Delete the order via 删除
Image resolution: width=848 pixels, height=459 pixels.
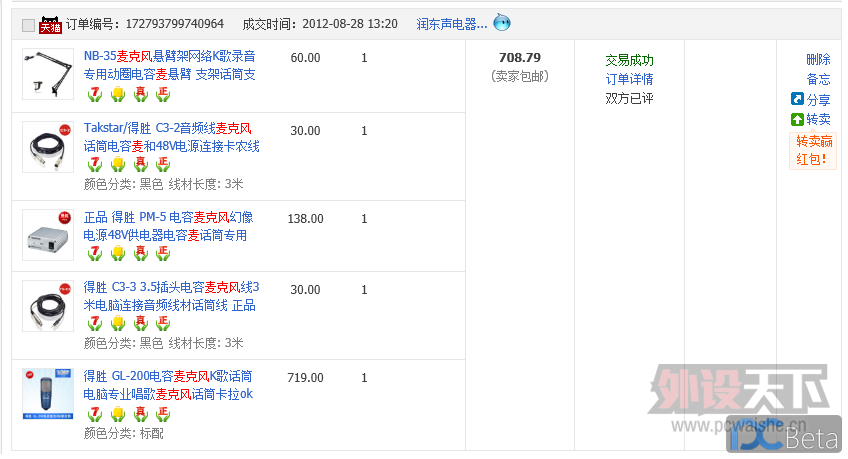(x=818, y=59)
